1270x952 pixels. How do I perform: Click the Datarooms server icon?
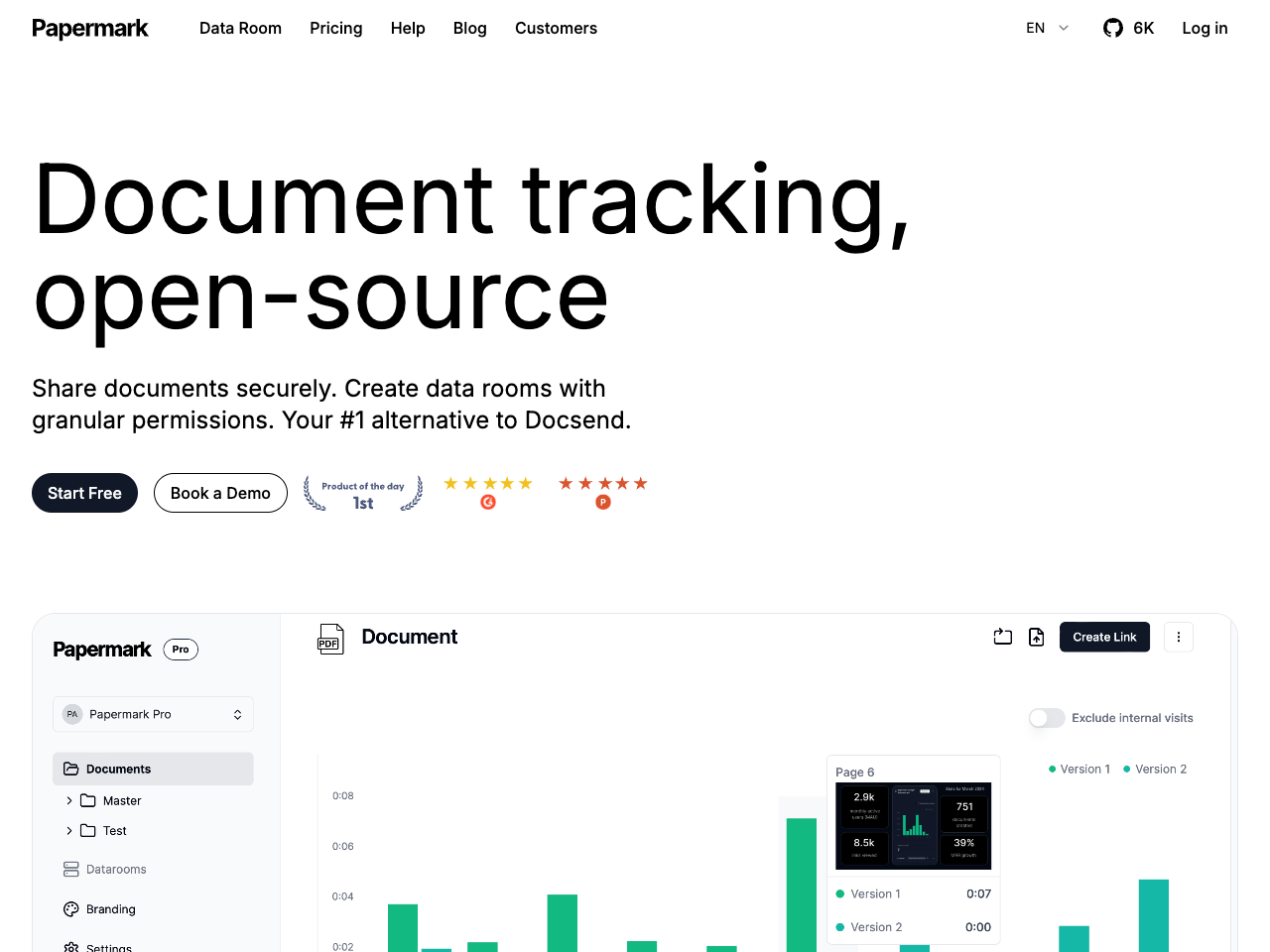point(70,869)
